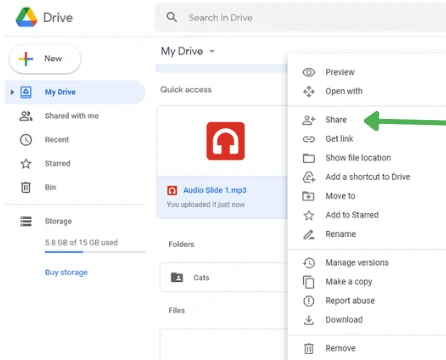The height and width of the screenshot is (360, 446).
Task: Open the Recent files view
Action: [x=57, y=140]
